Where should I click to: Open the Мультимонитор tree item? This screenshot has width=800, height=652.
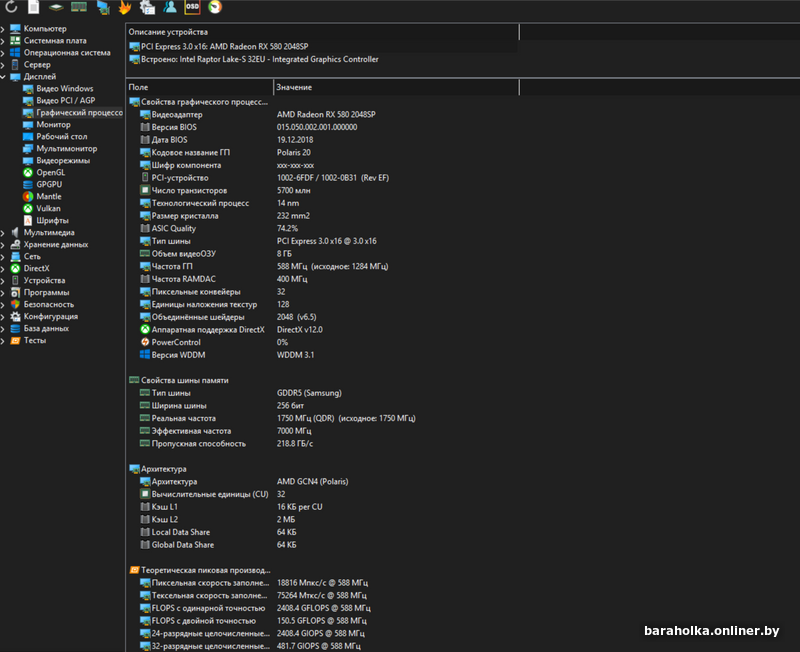click(66, 148)
